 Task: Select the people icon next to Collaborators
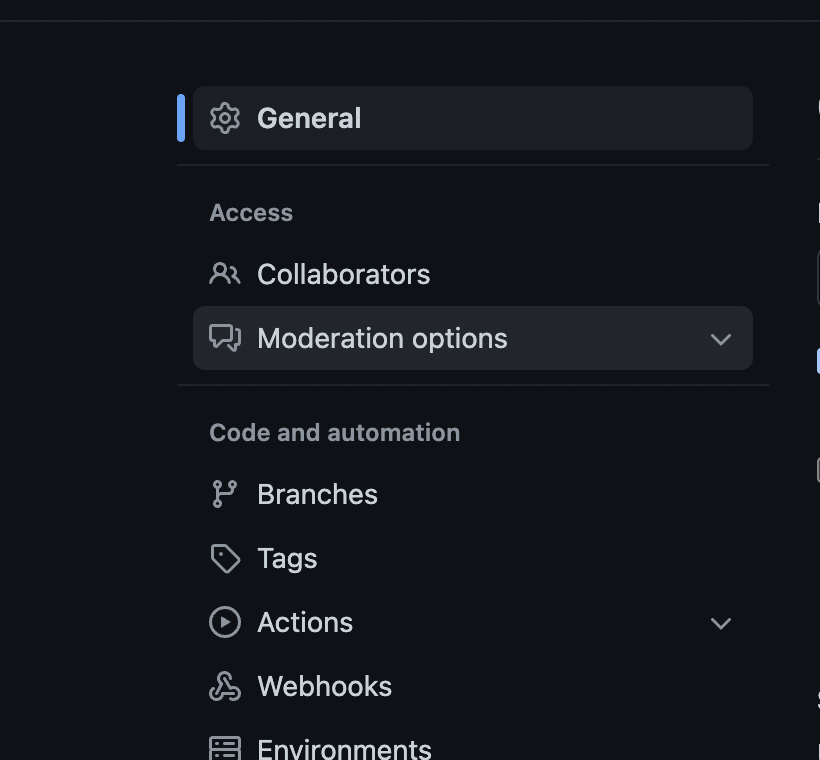pyautogui.click(x=225, y=274)
